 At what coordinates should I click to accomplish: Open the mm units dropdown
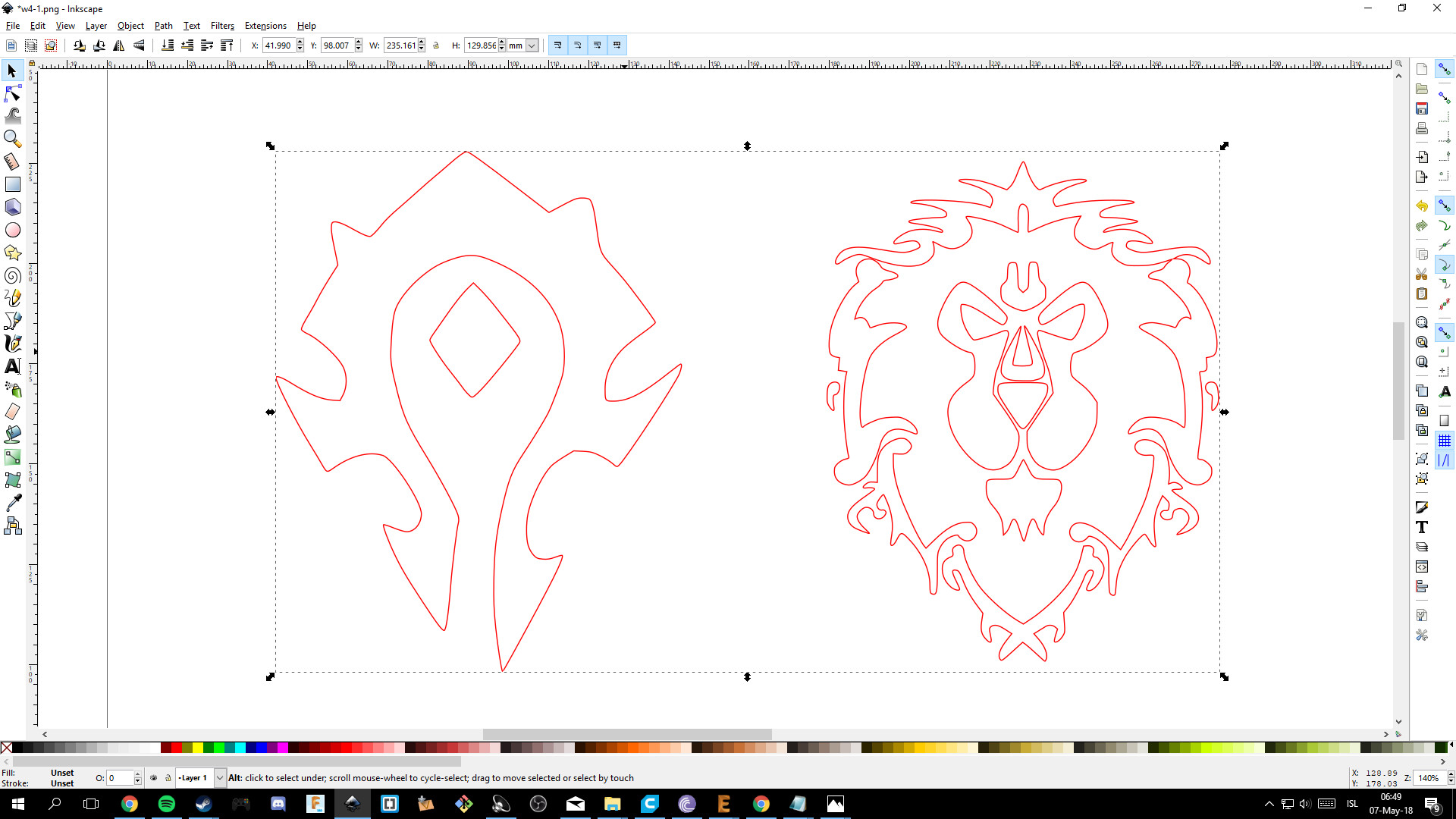coord(532,45)
